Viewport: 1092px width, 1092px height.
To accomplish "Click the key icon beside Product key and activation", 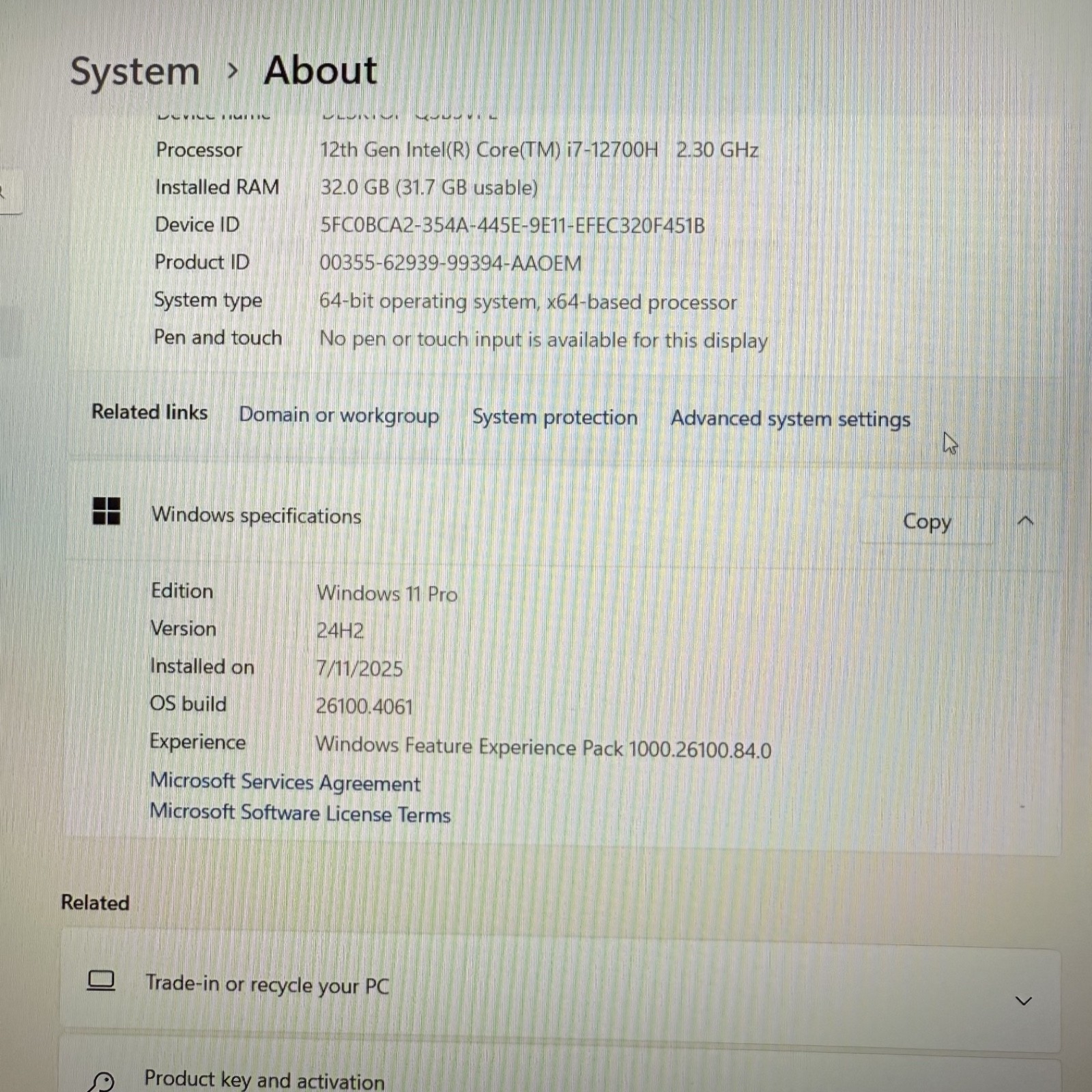I will pos(101,1082).
